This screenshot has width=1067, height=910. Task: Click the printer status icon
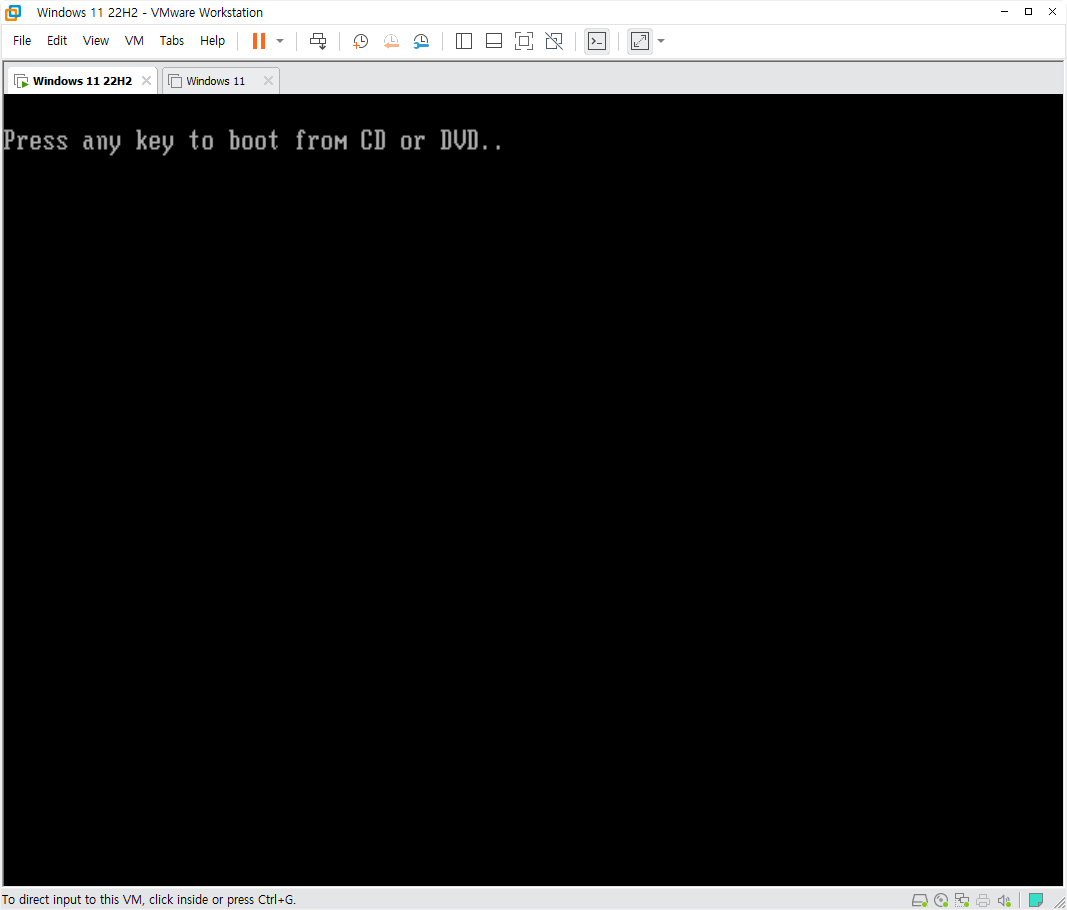(x=983, y=900)
